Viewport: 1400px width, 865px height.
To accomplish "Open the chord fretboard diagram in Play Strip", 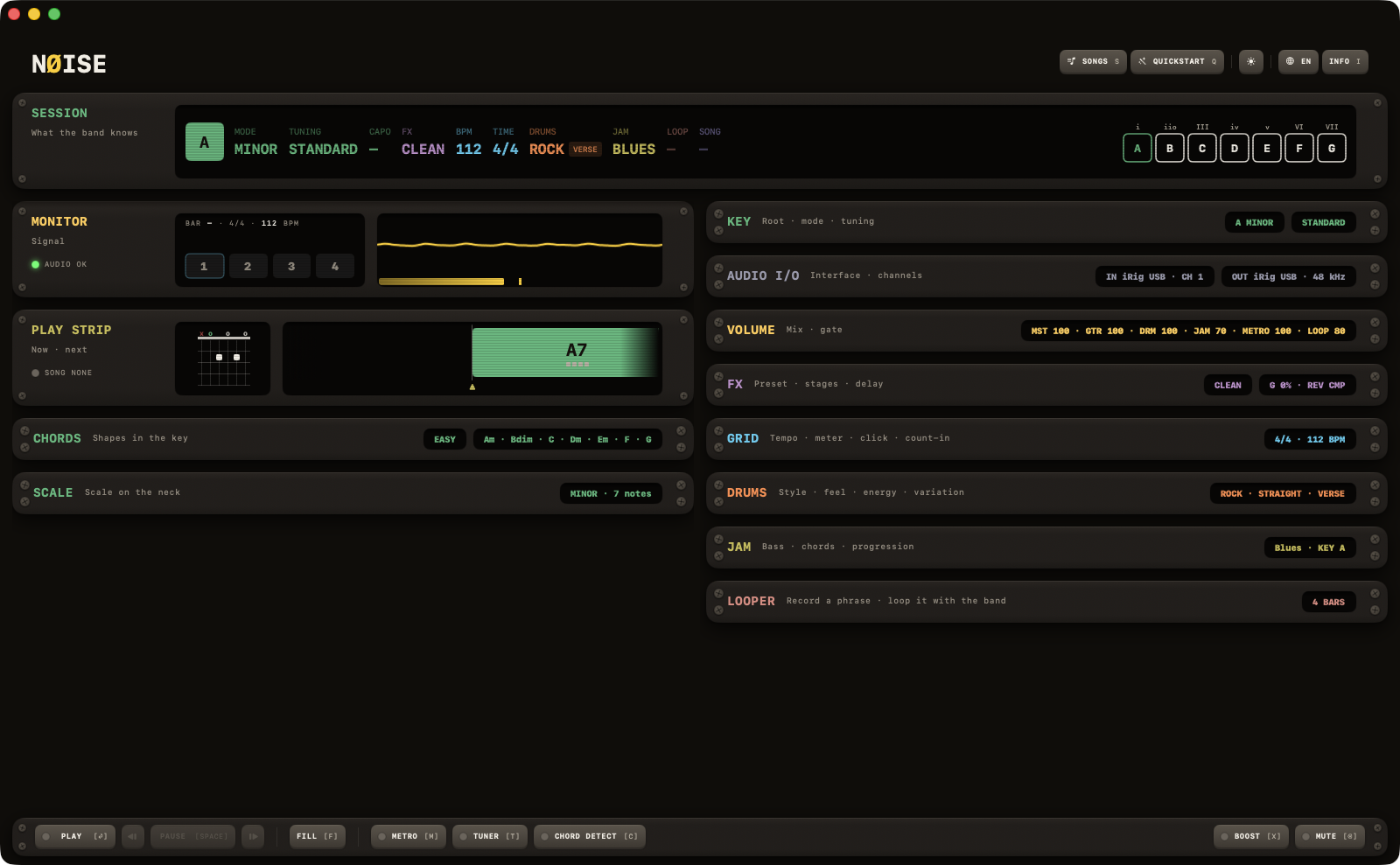I will click(x=223, y=359).
